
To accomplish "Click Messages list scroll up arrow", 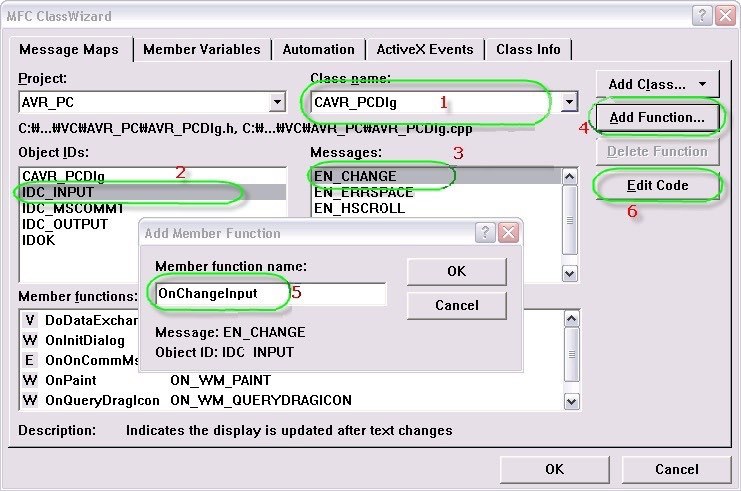I will [569, 177].
